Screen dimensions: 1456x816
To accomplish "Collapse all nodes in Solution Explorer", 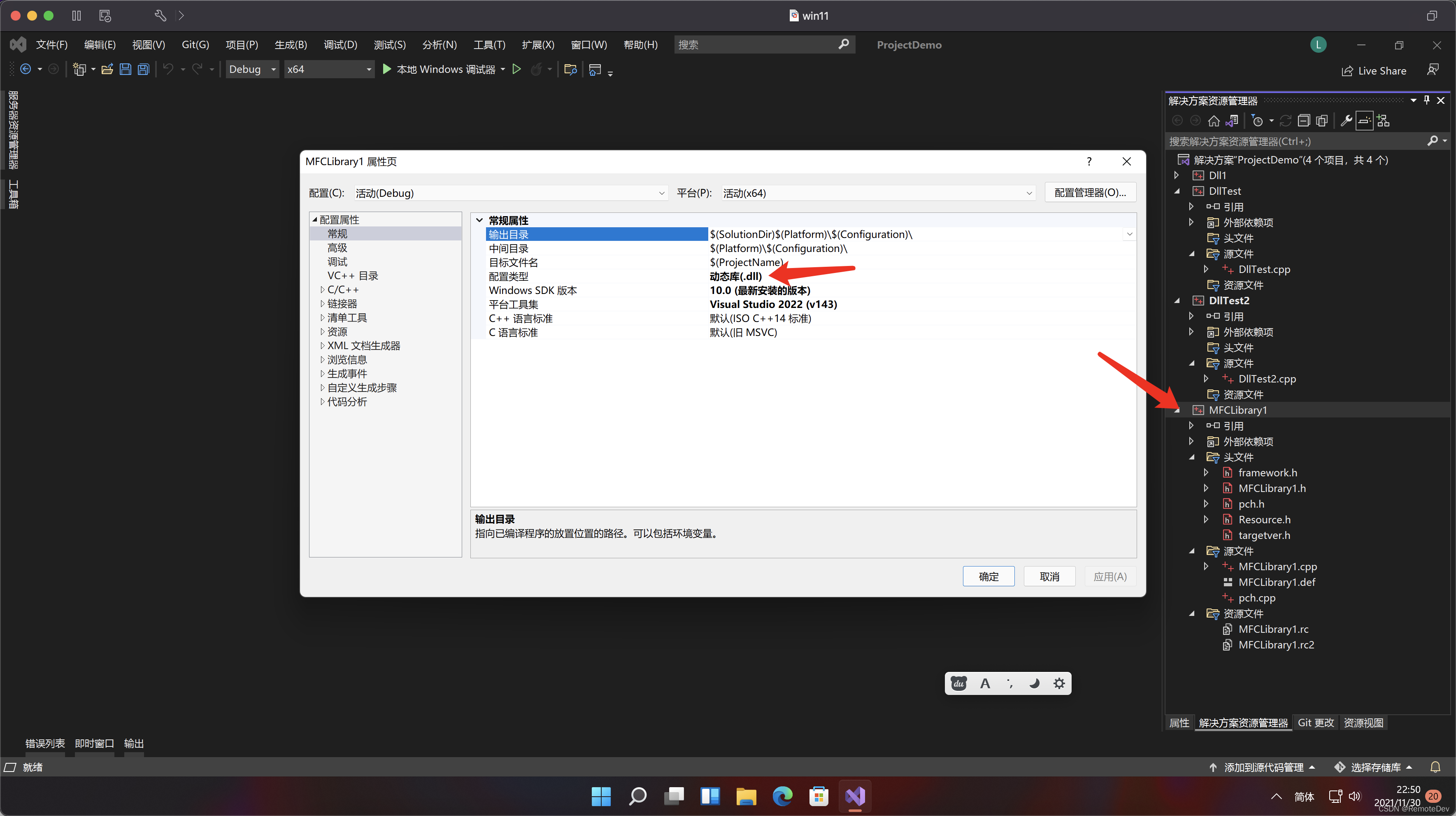I will pos(1303,121).
